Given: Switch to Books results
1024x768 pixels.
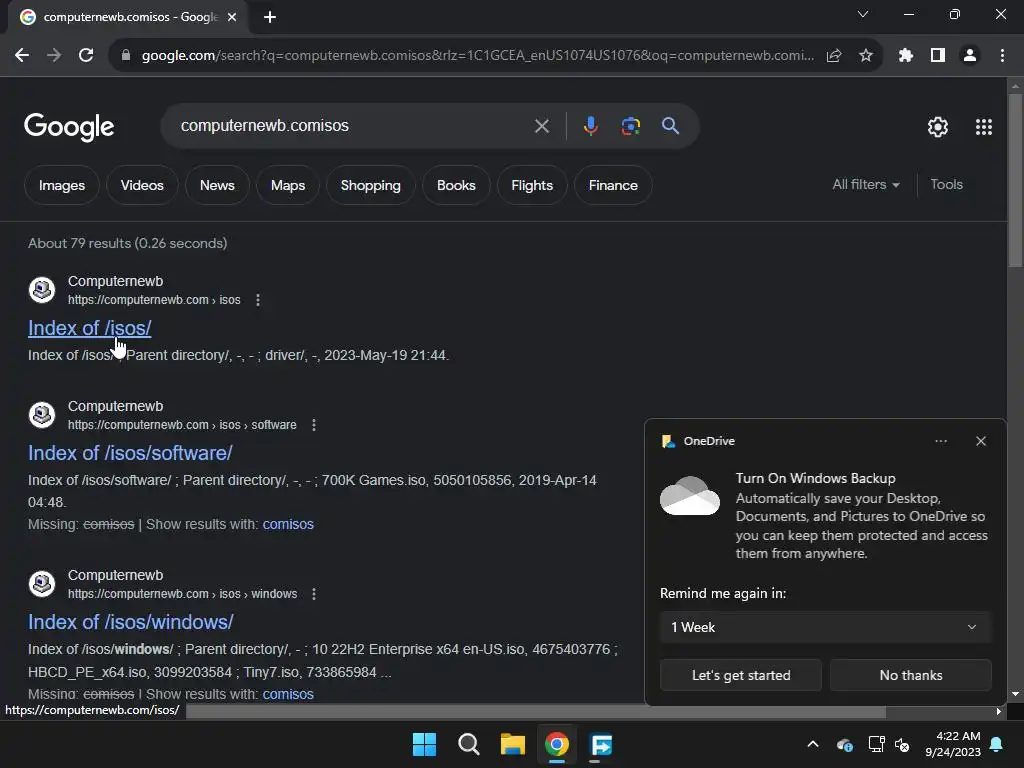Looking at the screenshot, I should [456, 185].
